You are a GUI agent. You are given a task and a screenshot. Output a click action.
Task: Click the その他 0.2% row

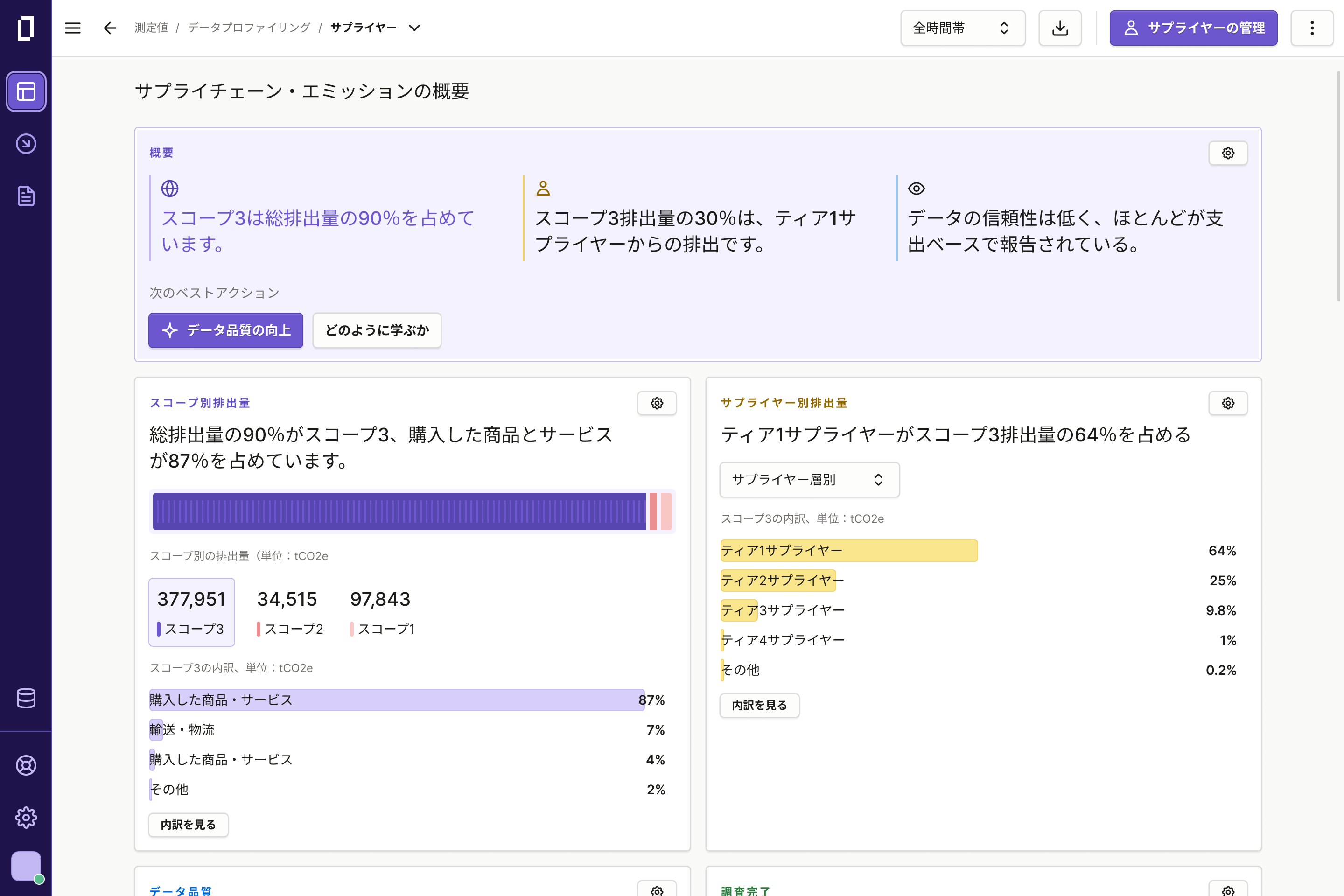[978, 670]
